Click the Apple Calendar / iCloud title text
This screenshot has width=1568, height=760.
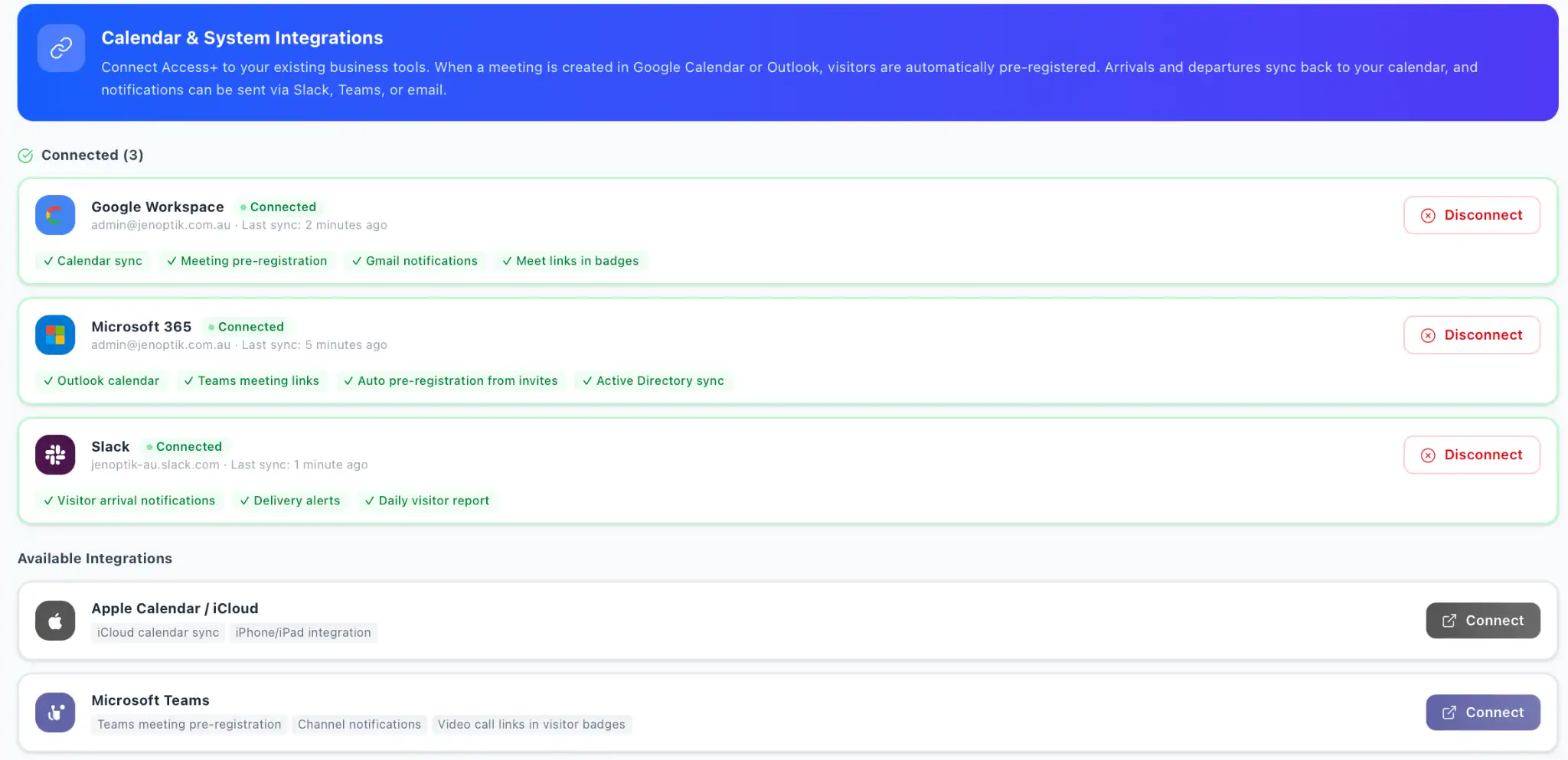[175, 608]
